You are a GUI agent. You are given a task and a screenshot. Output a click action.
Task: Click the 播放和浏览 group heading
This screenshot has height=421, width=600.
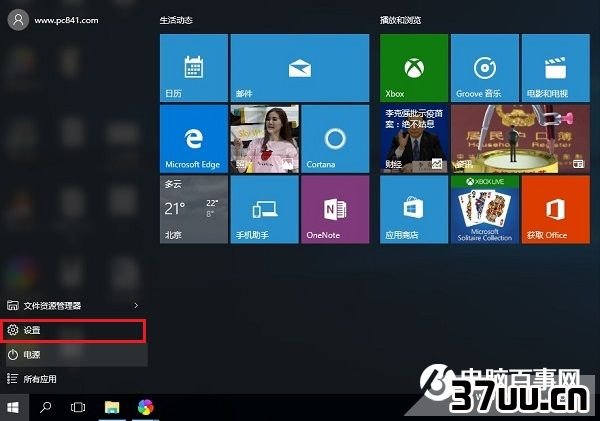[x=400, y=20]
